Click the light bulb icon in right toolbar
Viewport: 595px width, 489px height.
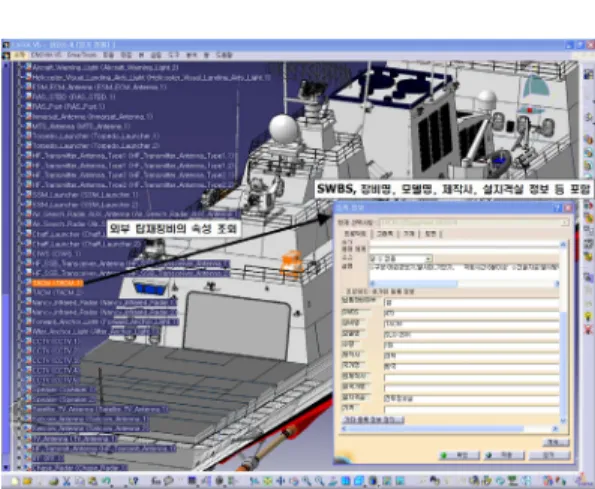[x=588, y=316]
